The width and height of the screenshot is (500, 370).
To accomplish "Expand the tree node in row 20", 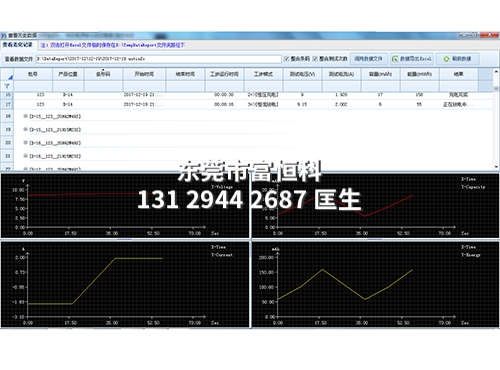I will pos(25,143).
